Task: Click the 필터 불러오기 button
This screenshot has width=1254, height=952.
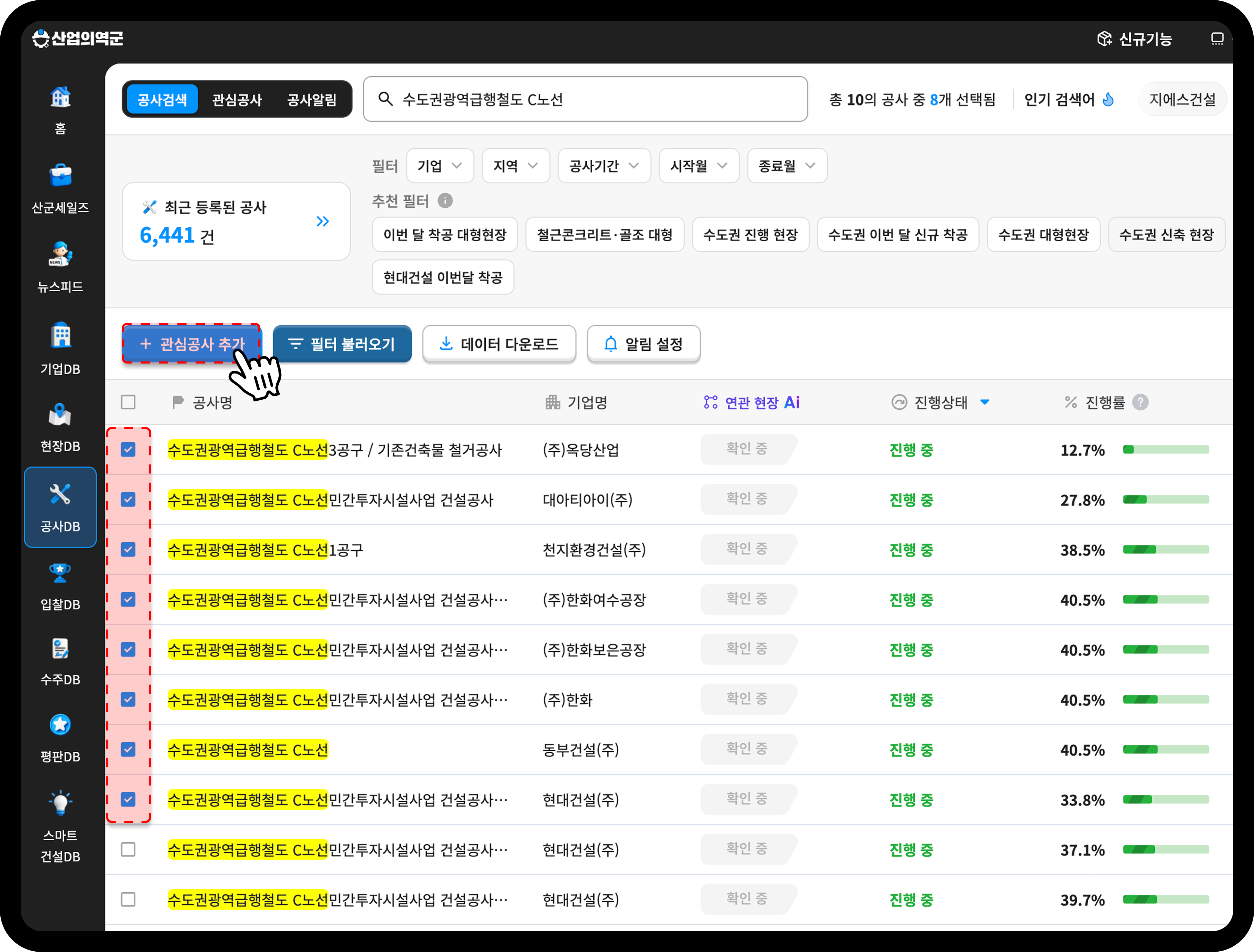Action: tap(342, 344)
